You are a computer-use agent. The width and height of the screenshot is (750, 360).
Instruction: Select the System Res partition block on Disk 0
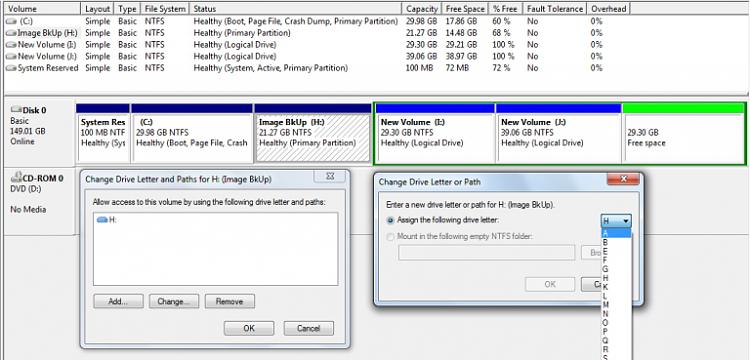[x=103, y=133]
